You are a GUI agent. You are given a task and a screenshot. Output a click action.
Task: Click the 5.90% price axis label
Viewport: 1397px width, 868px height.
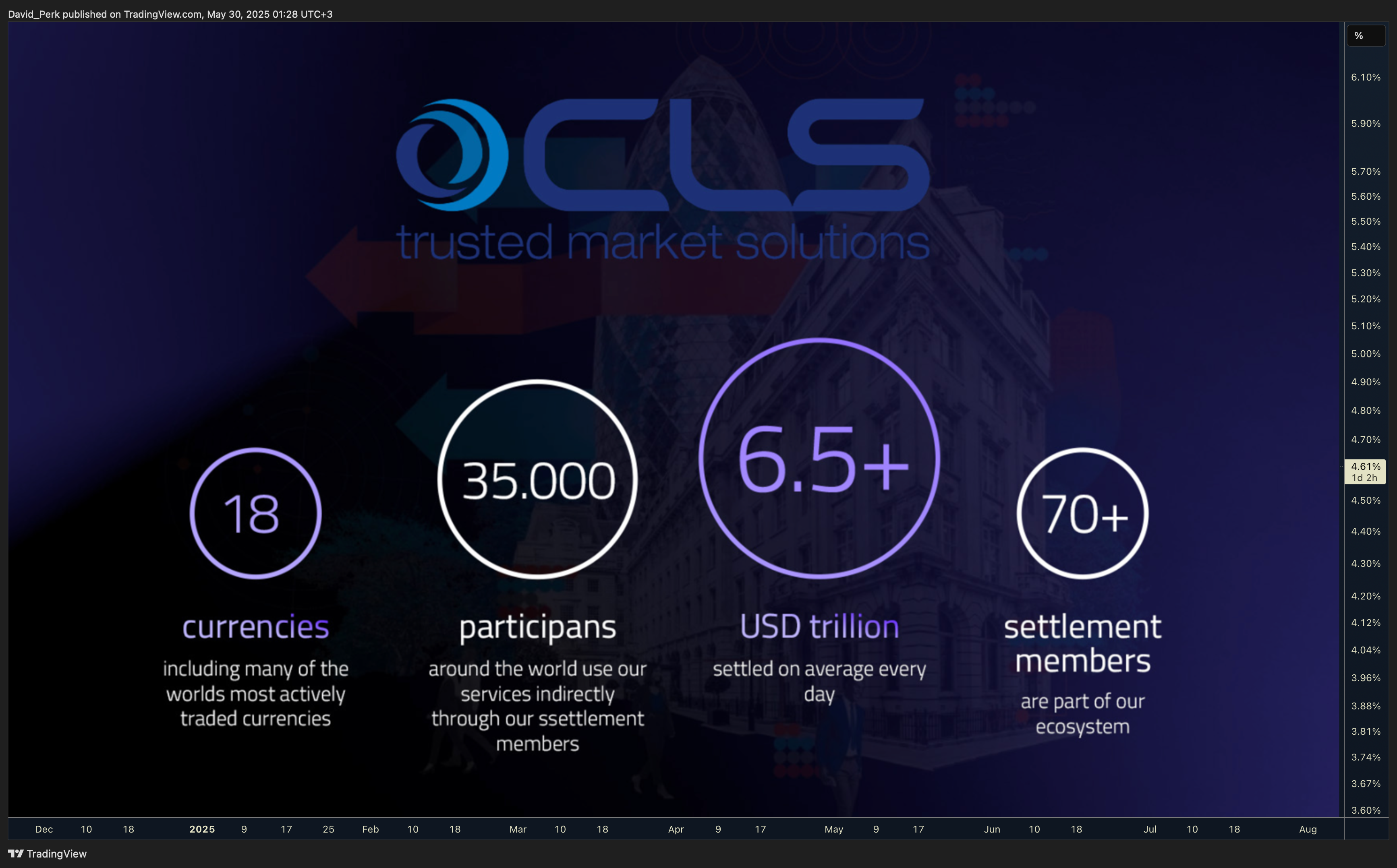pyautogui.click(x=1366, y=124)
